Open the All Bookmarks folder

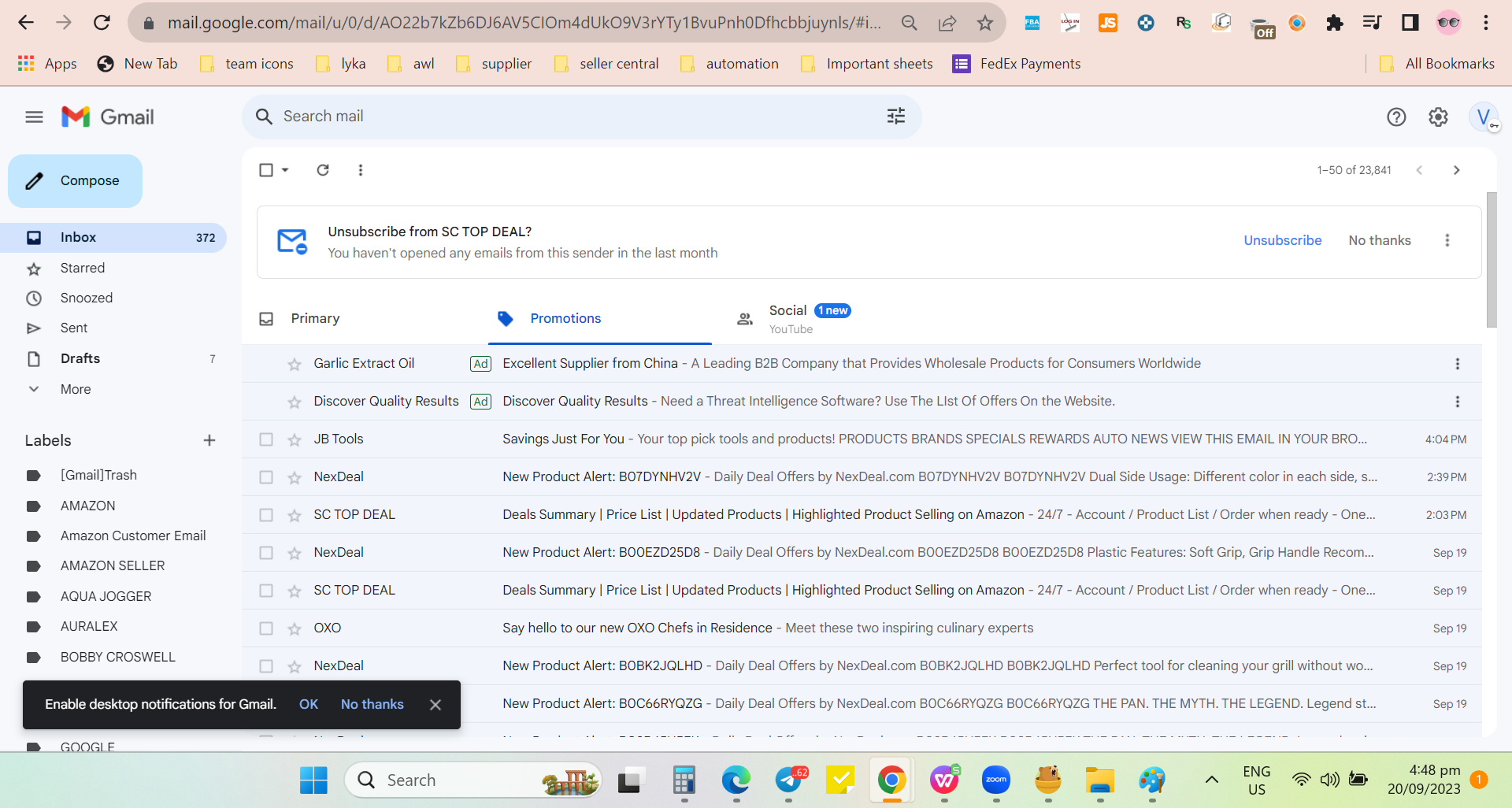tap(1437, 64)
